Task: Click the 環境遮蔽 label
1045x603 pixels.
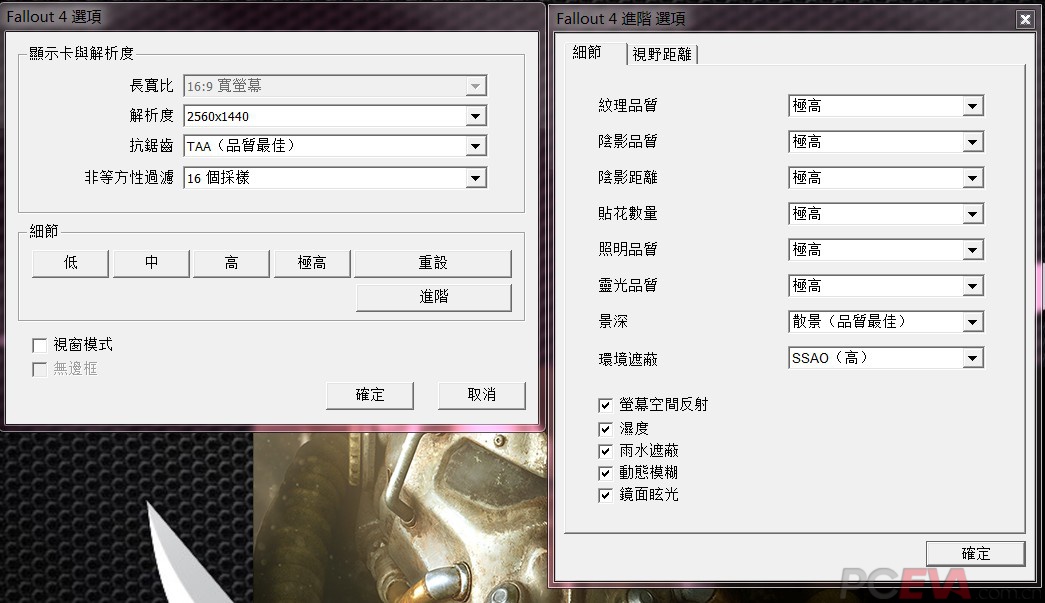Action: click(628, 360)
